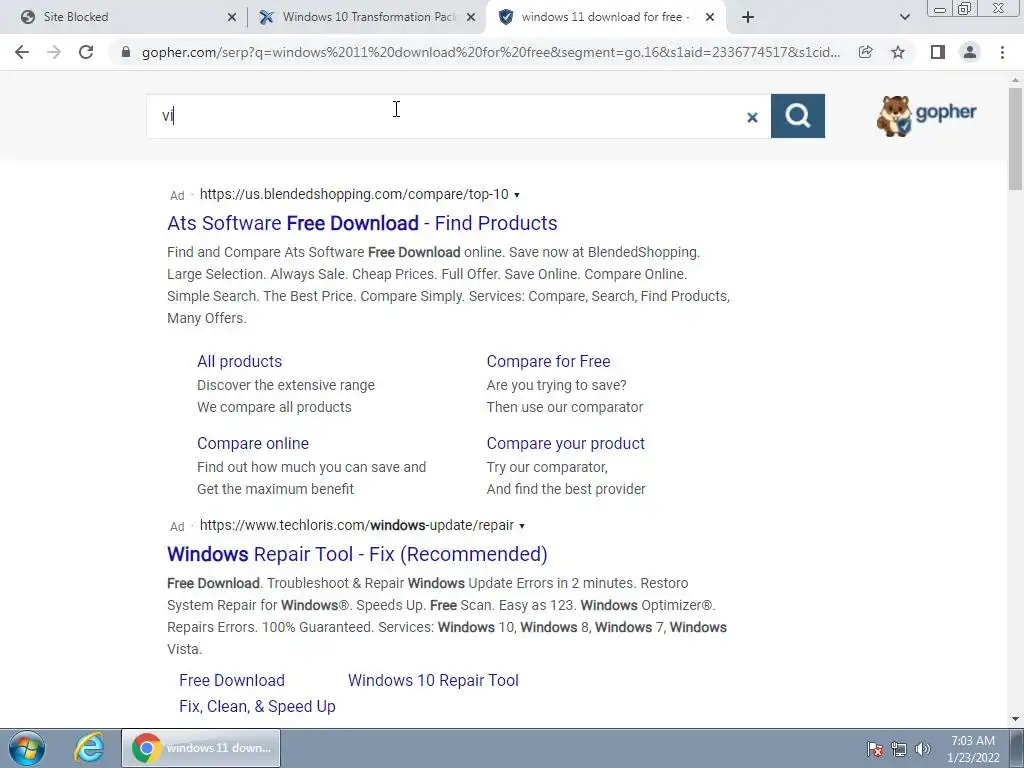
Task: Close windows 11 download tab
Action: pyautogui.click(x=710, y=17)
